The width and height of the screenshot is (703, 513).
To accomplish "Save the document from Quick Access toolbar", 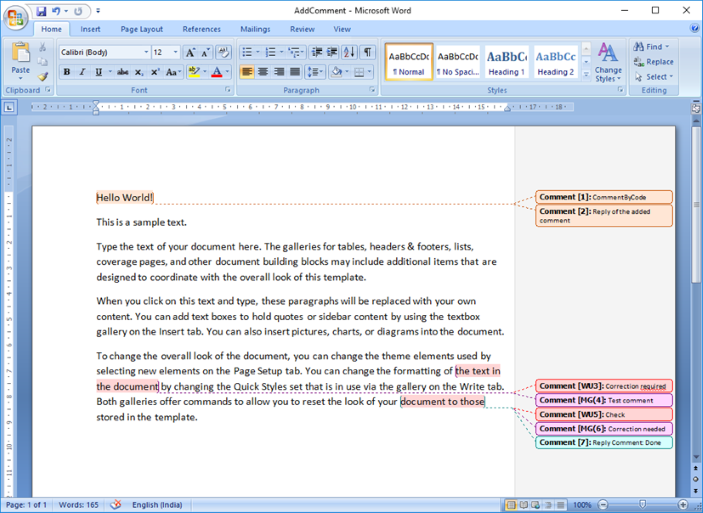I will tap(41, 11).
